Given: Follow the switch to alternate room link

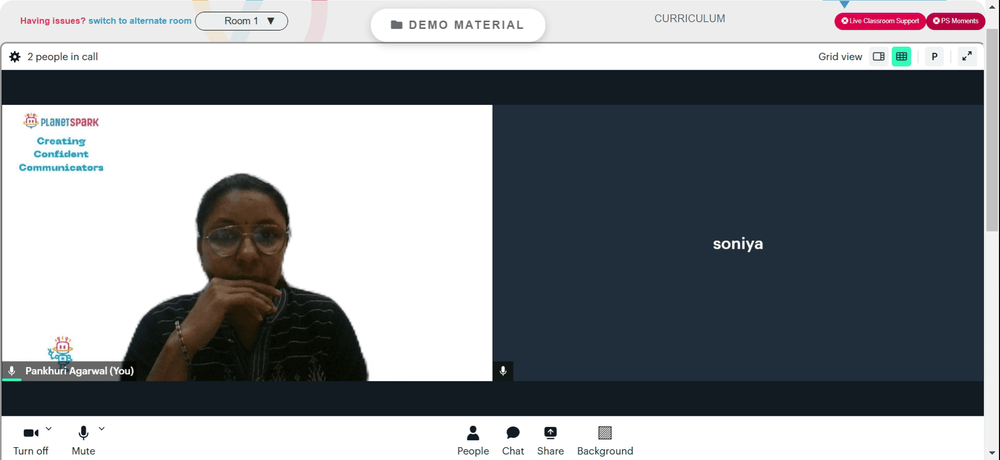Looking at the screenshot, I should (x=140, y=21).
